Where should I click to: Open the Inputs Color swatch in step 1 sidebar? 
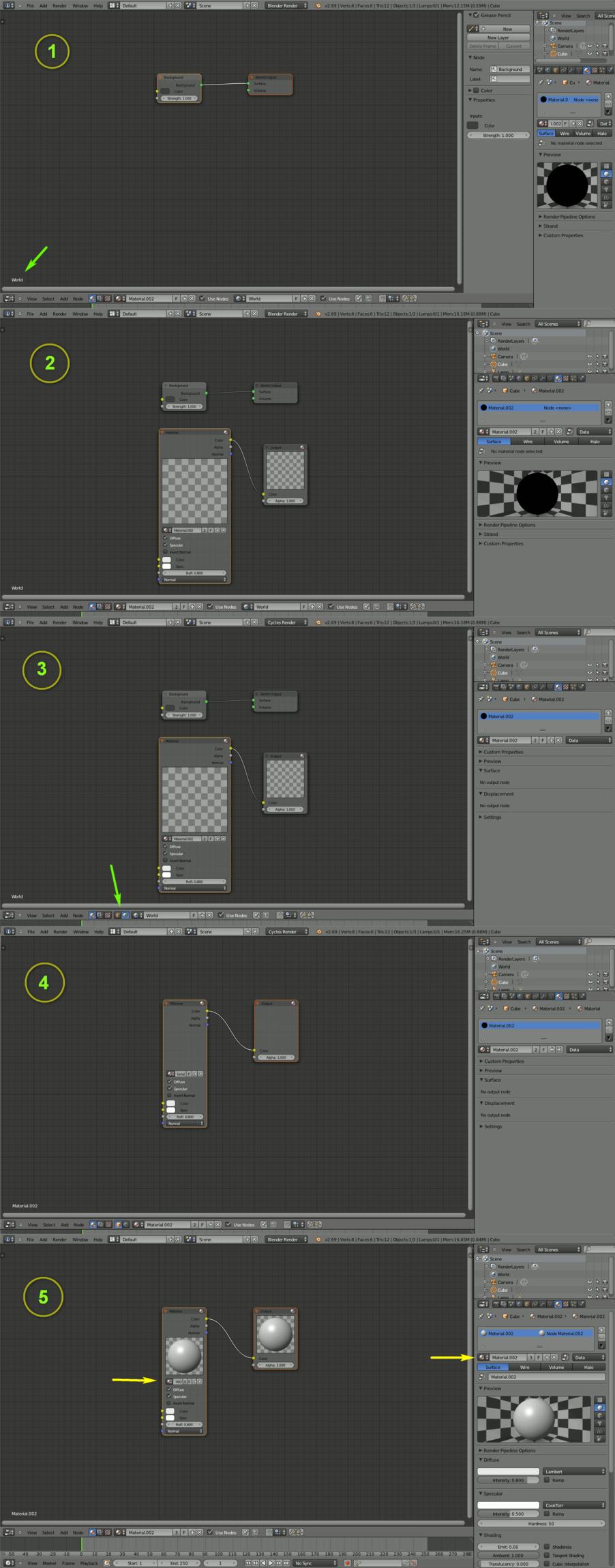[472, 125]
